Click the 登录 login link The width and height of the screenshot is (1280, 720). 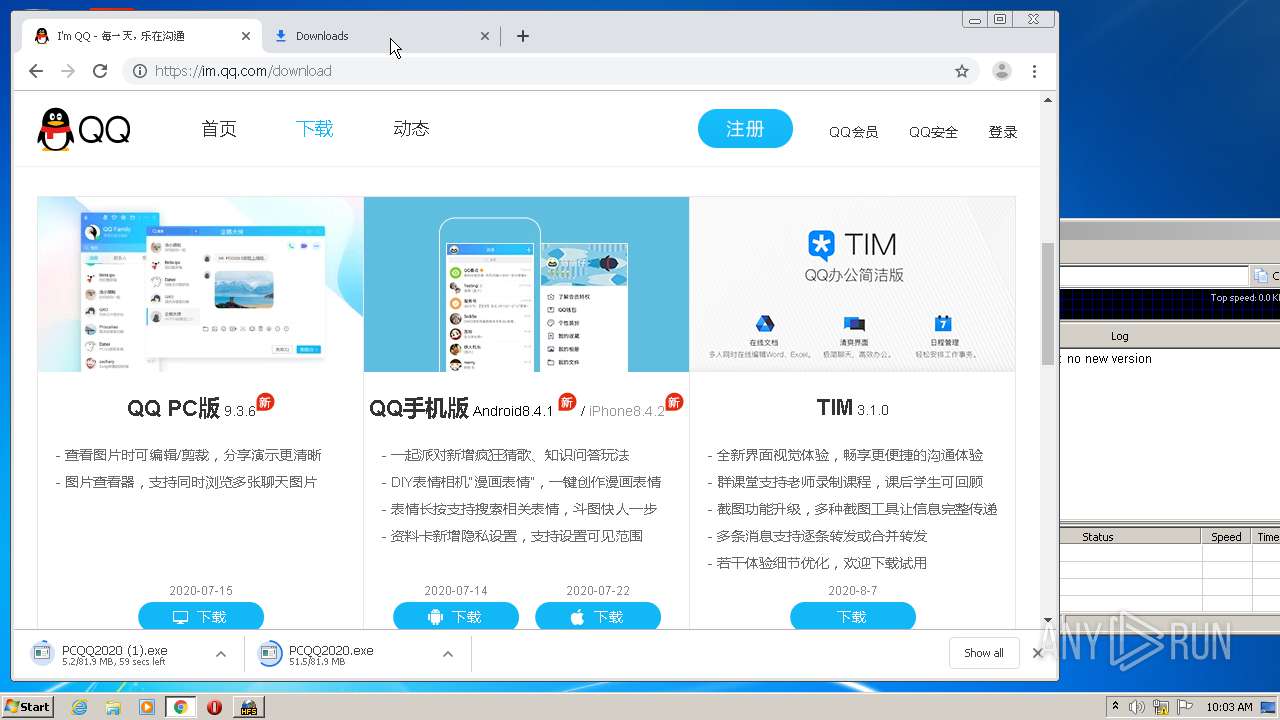(1003, 132)
